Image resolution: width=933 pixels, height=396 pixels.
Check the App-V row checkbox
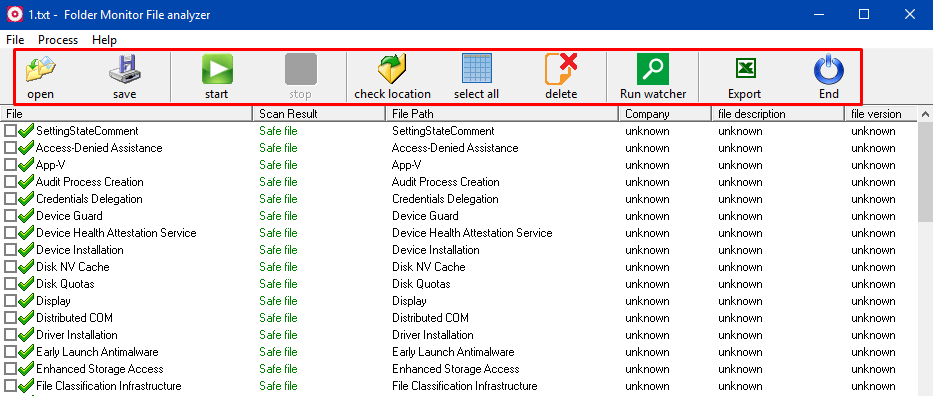pos(10,165)
